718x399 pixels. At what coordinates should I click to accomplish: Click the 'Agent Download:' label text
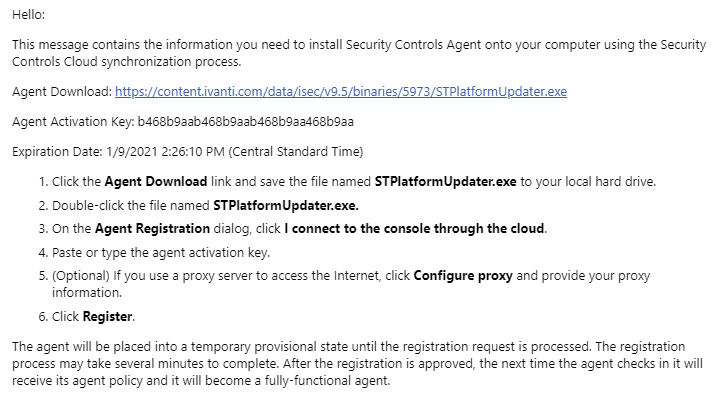[x=62, y=92]
